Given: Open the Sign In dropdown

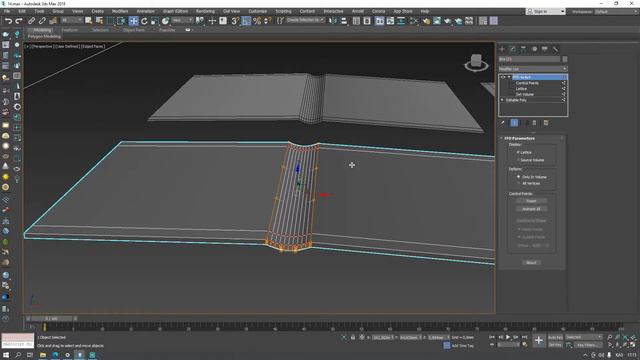Looking at the screenshot, I should click(x=546, y=11).
